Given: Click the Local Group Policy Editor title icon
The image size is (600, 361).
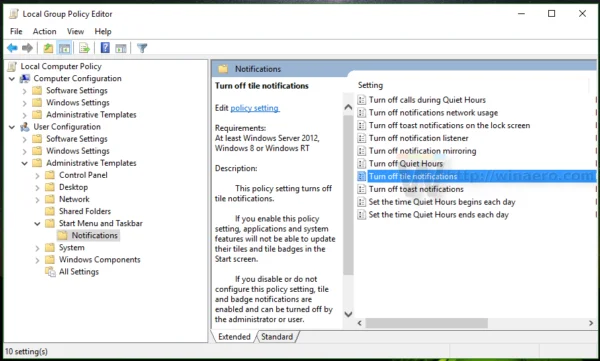Looking at the screenshot, I should tap(14, 14).
